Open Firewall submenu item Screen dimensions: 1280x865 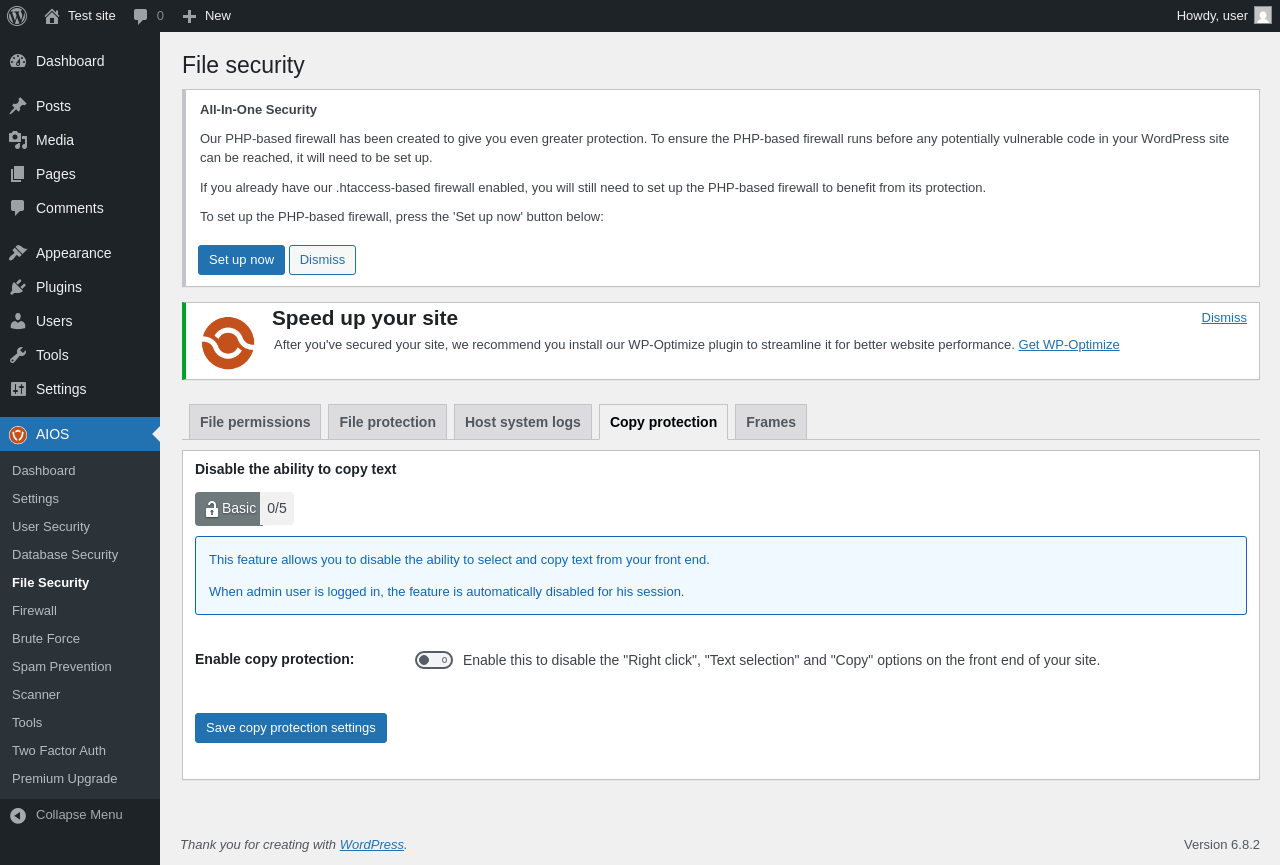(x=80, y=610)
